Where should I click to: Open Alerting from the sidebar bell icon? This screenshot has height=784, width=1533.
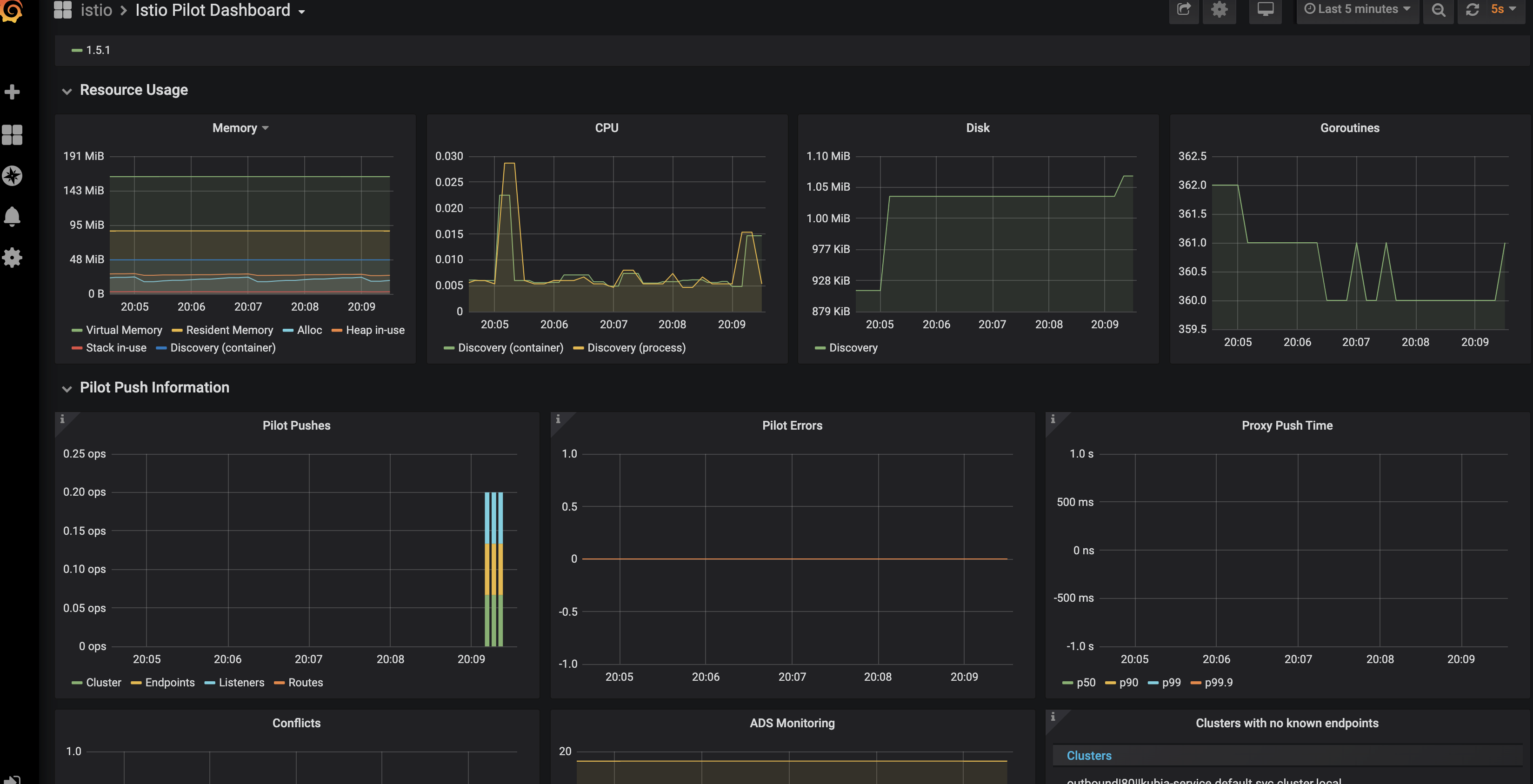pyautogui.click(x=13, y=217)
